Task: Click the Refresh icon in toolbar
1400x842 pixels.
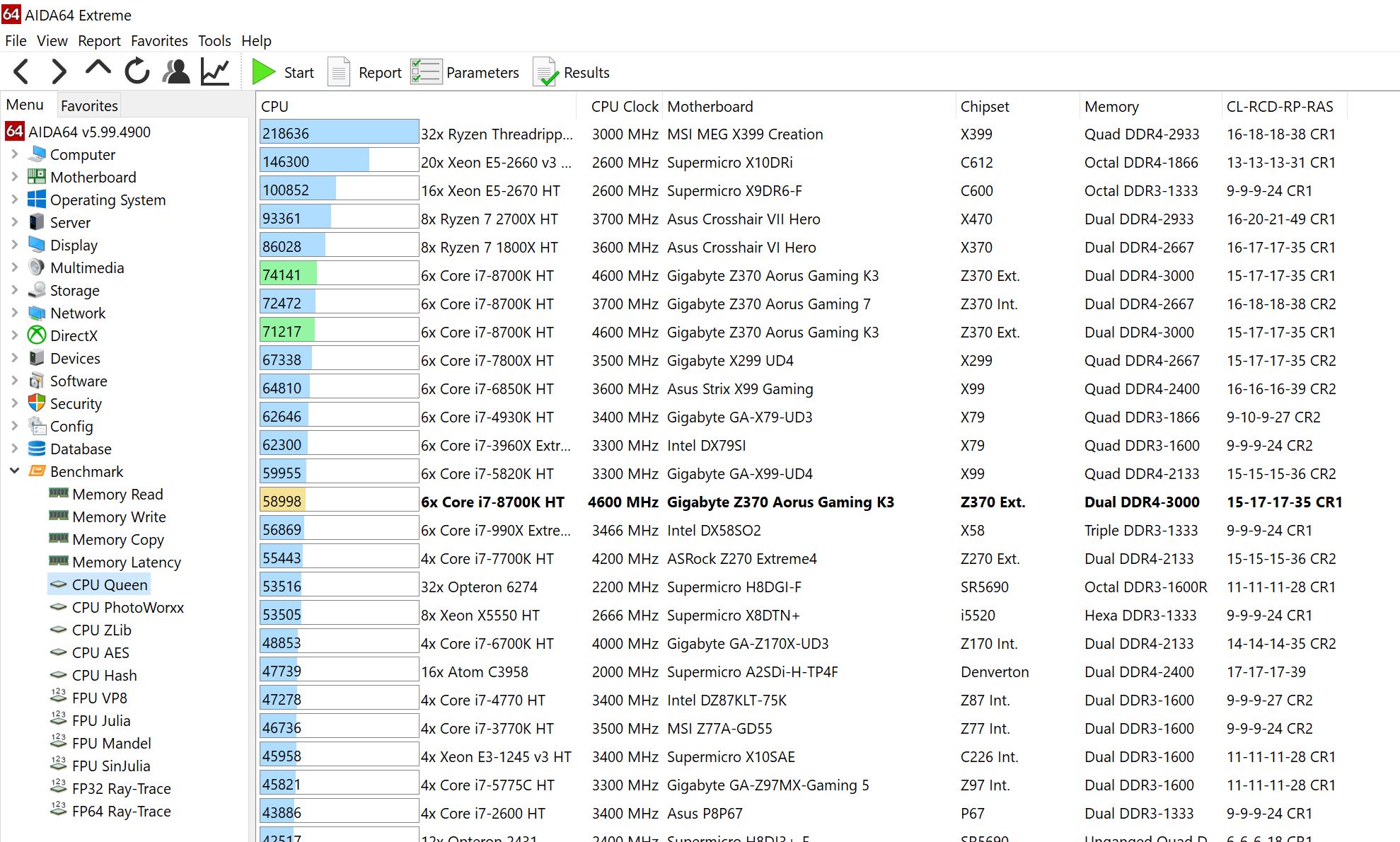Action: point(137,72)
